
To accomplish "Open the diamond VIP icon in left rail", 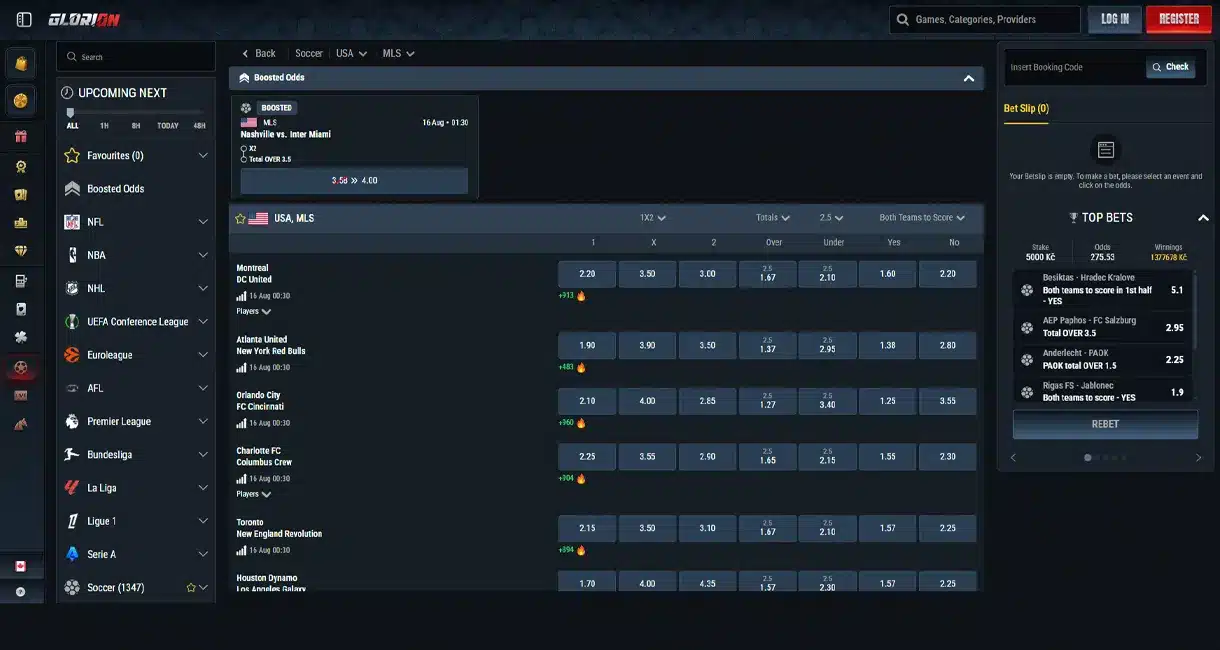I will click(x=20, y=251).
